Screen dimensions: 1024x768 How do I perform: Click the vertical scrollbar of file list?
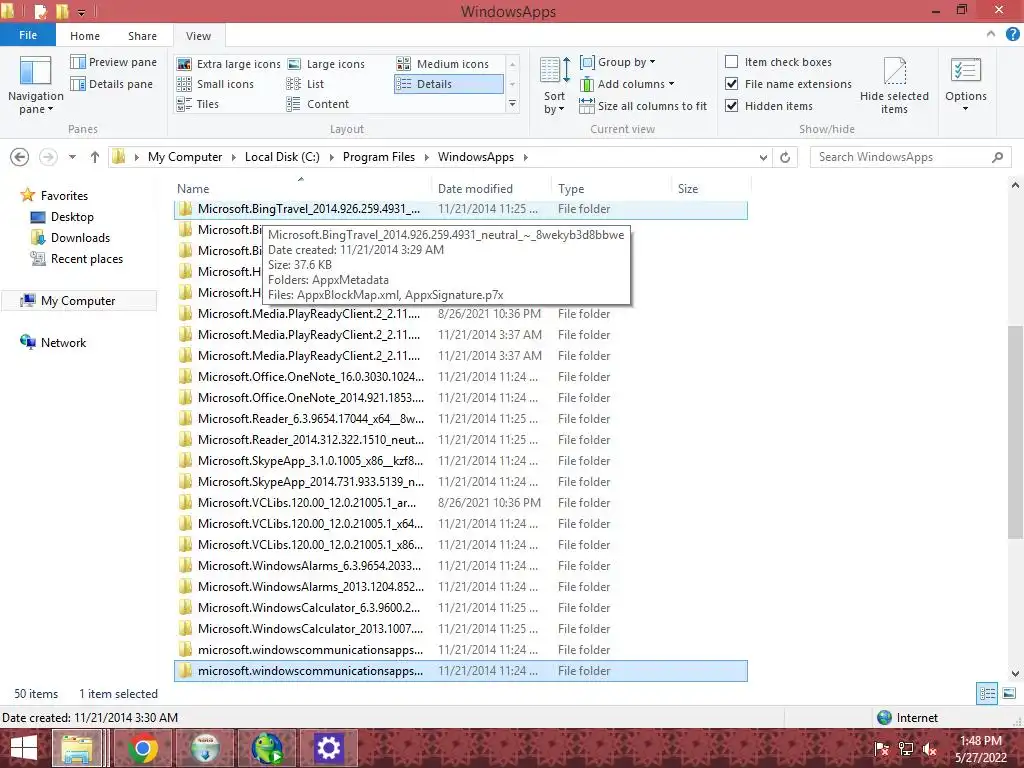point(1015,431)
